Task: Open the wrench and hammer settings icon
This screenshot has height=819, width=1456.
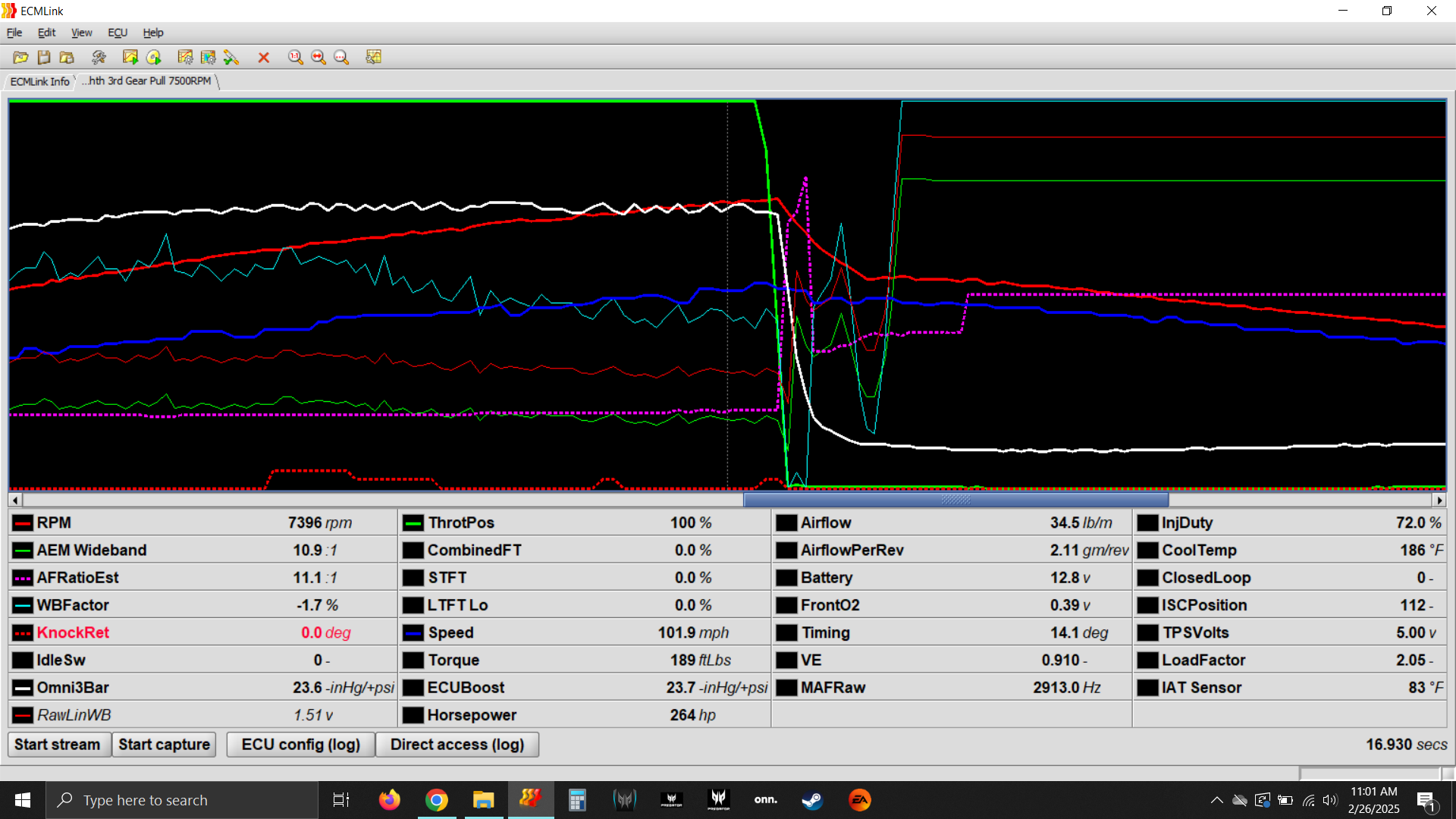Action: coord(99,57)
